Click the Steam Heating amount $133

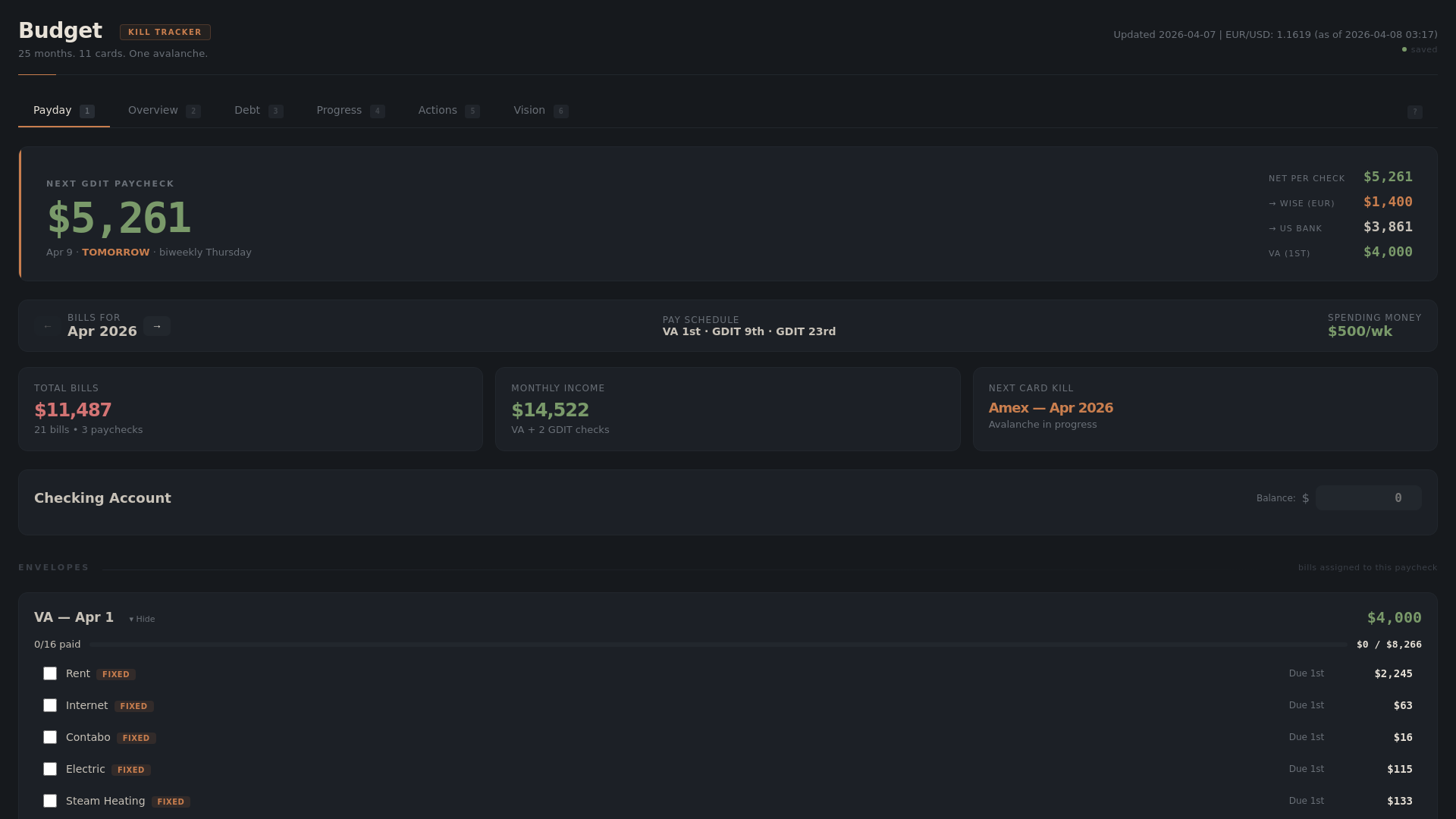[1400, 801]
